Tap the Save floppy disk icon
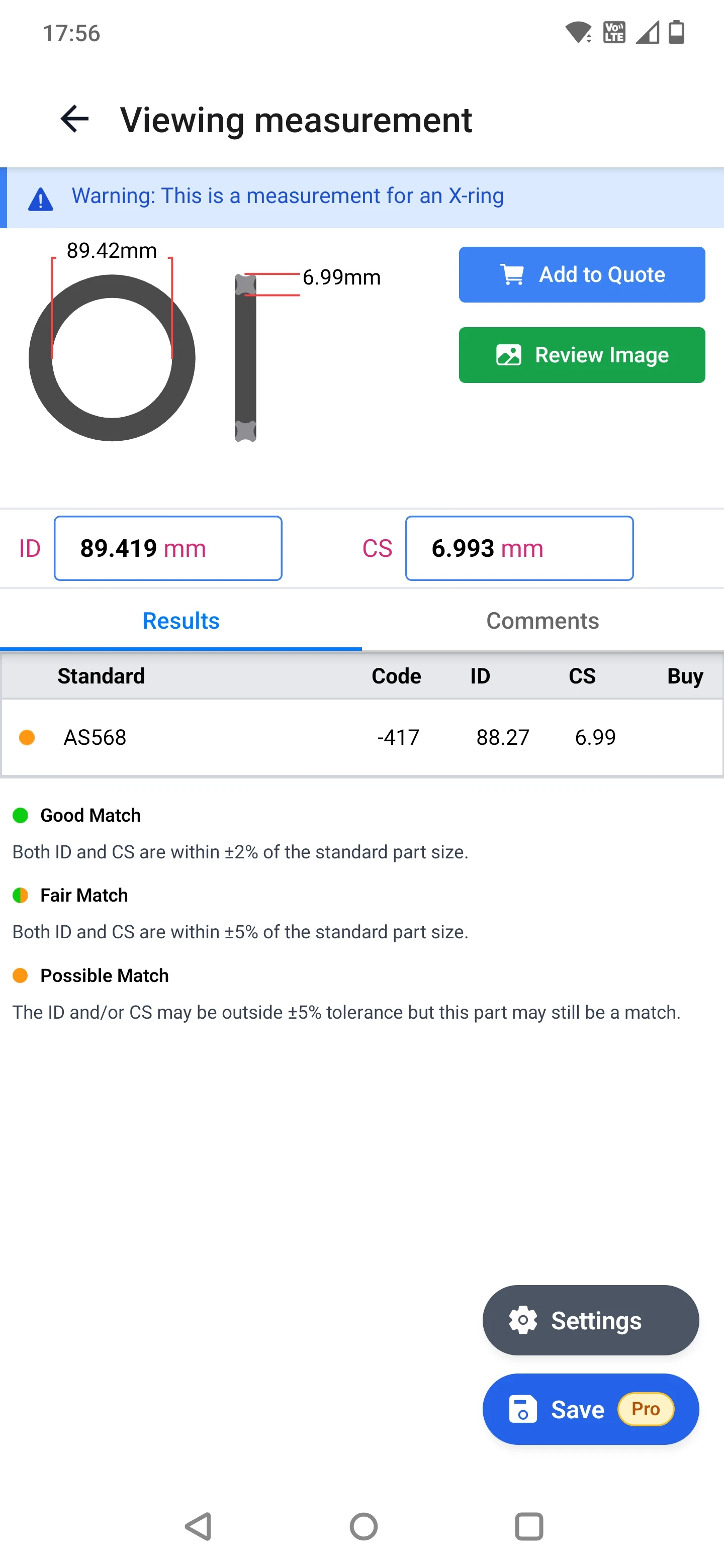Viewport: 724px width, 1568px height. click(x=522, y=1409)
